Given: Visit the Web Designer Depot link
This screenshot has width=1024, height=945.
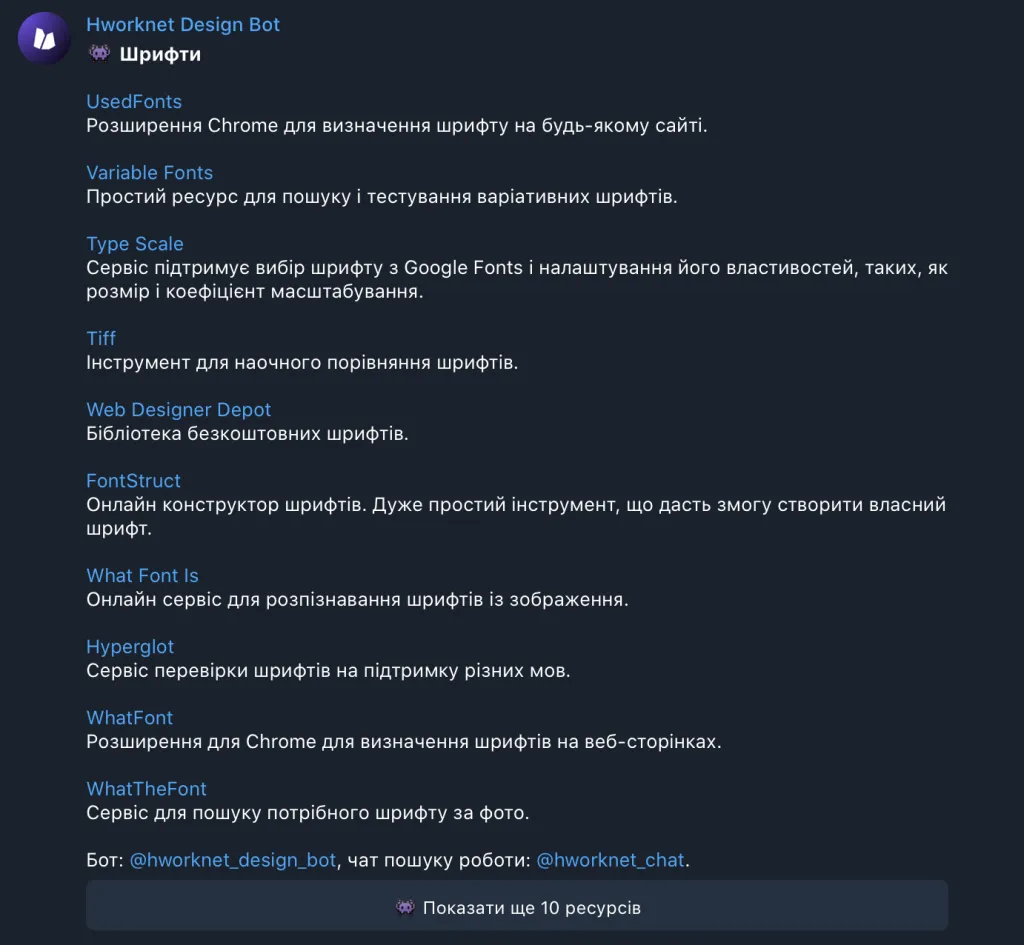Looking at the screenshot, I should click(x=178, y=409).
